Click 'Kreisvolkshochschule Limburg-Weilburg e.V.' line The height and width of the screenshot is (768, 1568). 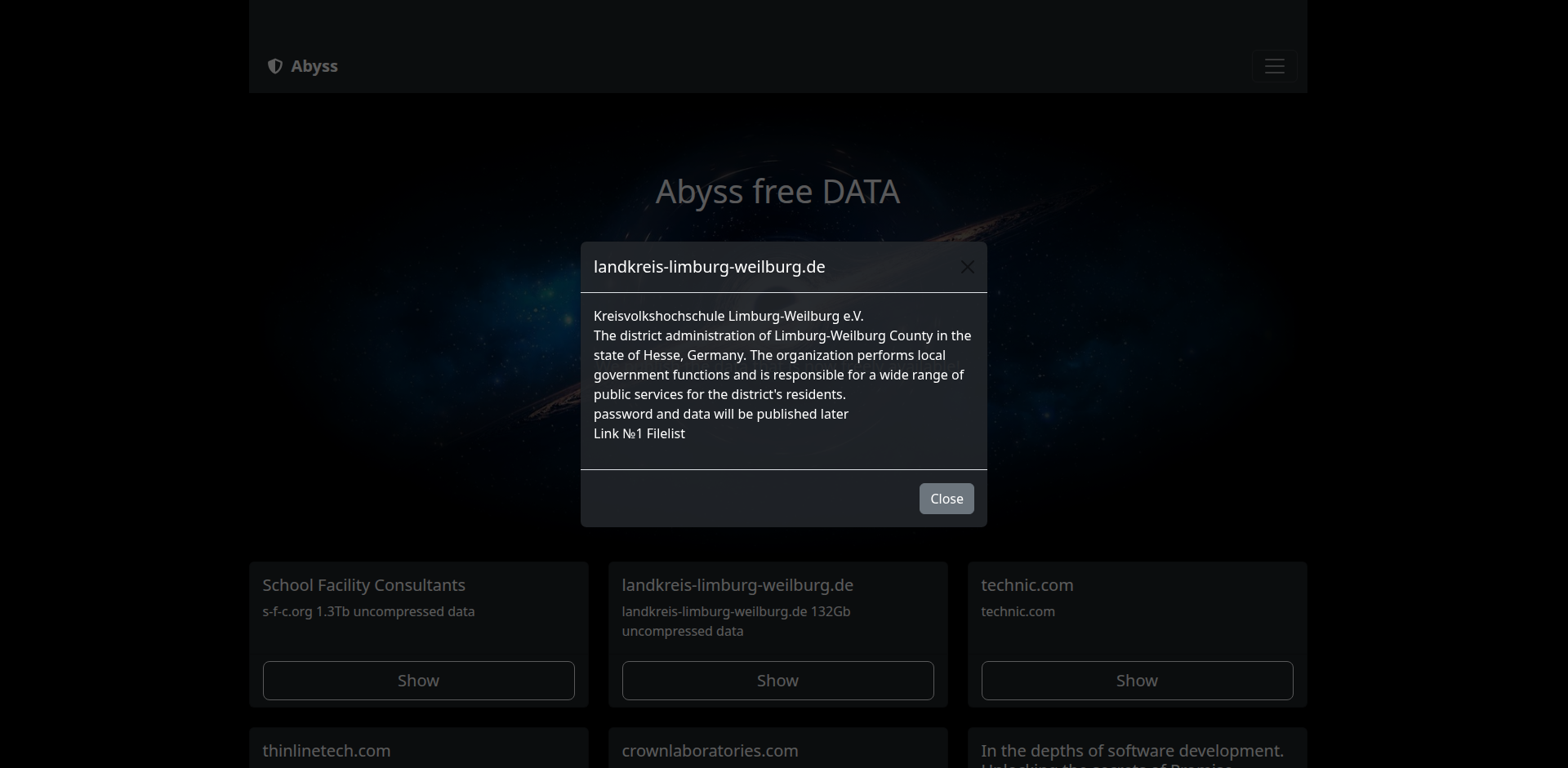[x=728, y=316]
